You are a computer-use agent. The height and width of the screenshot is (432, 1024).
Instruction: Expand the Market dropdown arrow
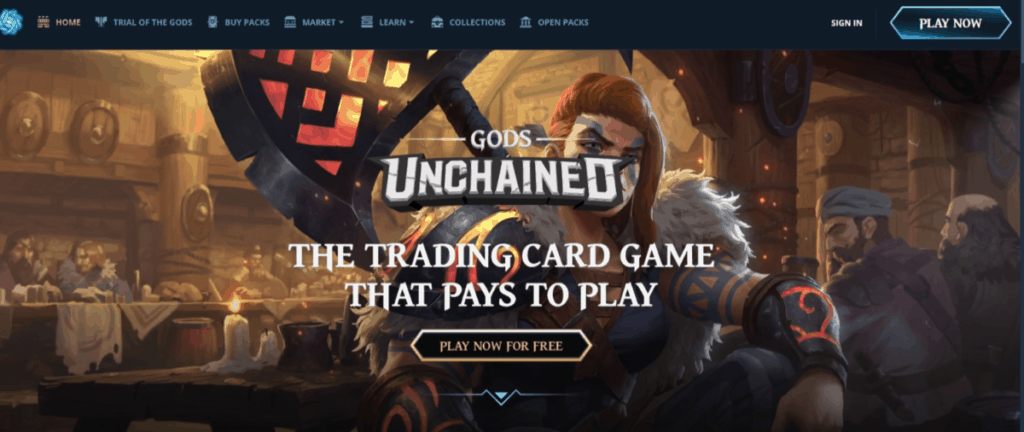coord(341,23)
